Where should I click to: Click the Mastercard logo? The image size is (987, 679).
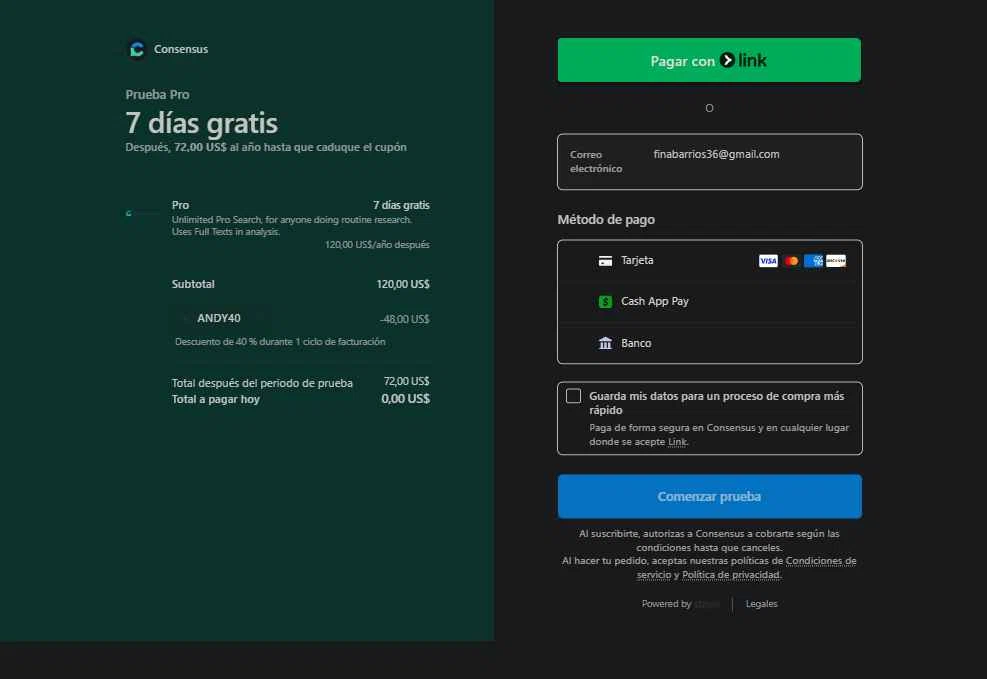click(791, 261)
